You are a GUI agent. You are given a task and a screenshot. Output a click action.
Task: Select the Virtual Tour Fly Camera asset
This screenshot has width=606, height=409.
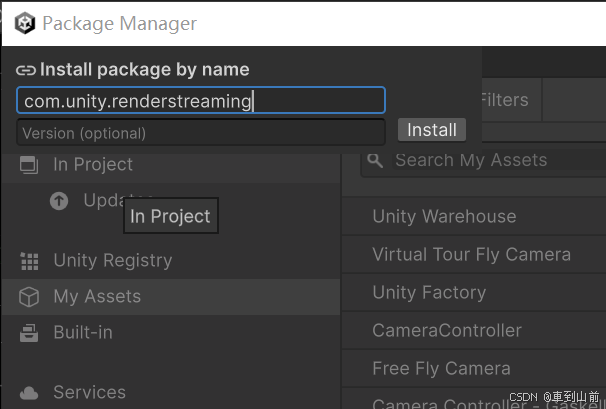click(471, 255)
